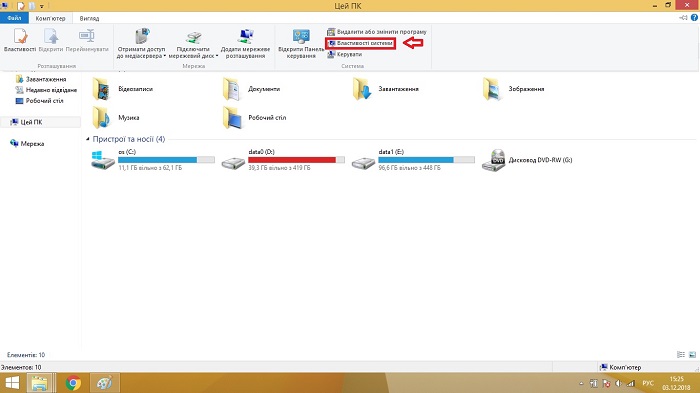Select the os (C:) drive icon

(103, 160)
